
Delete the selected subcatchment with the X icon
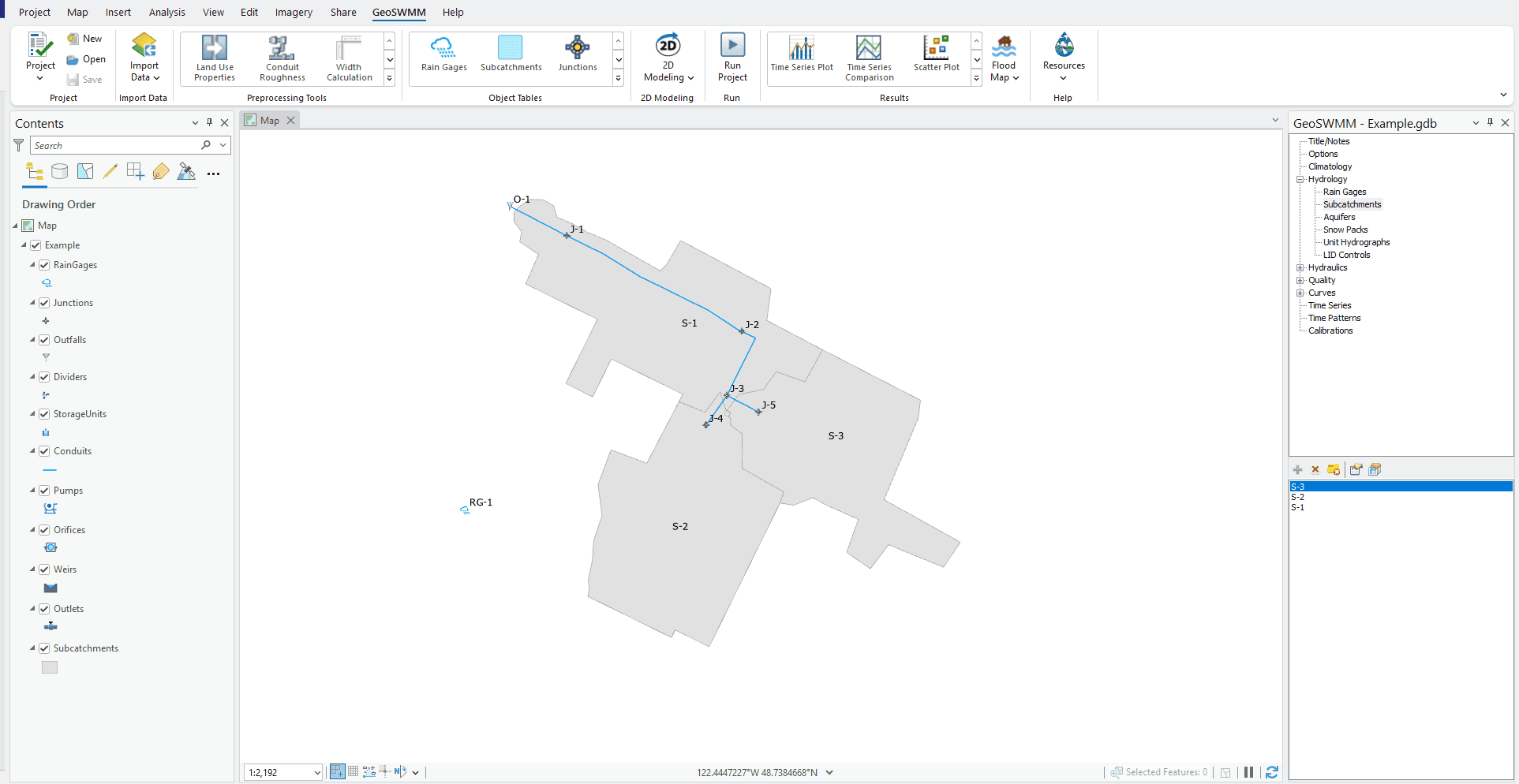click(x=1315, y=469)
